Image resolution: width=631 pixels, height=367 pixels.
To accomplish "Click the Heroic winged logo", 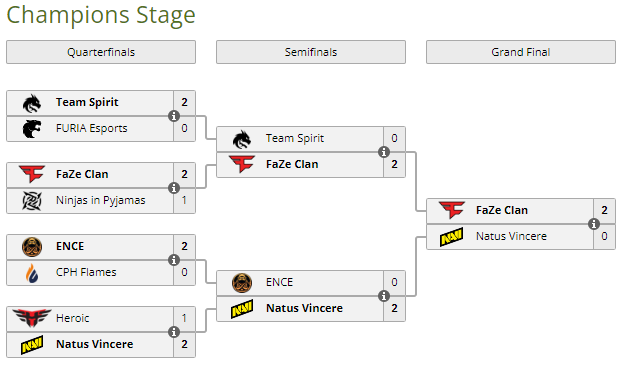I will 32,318.
